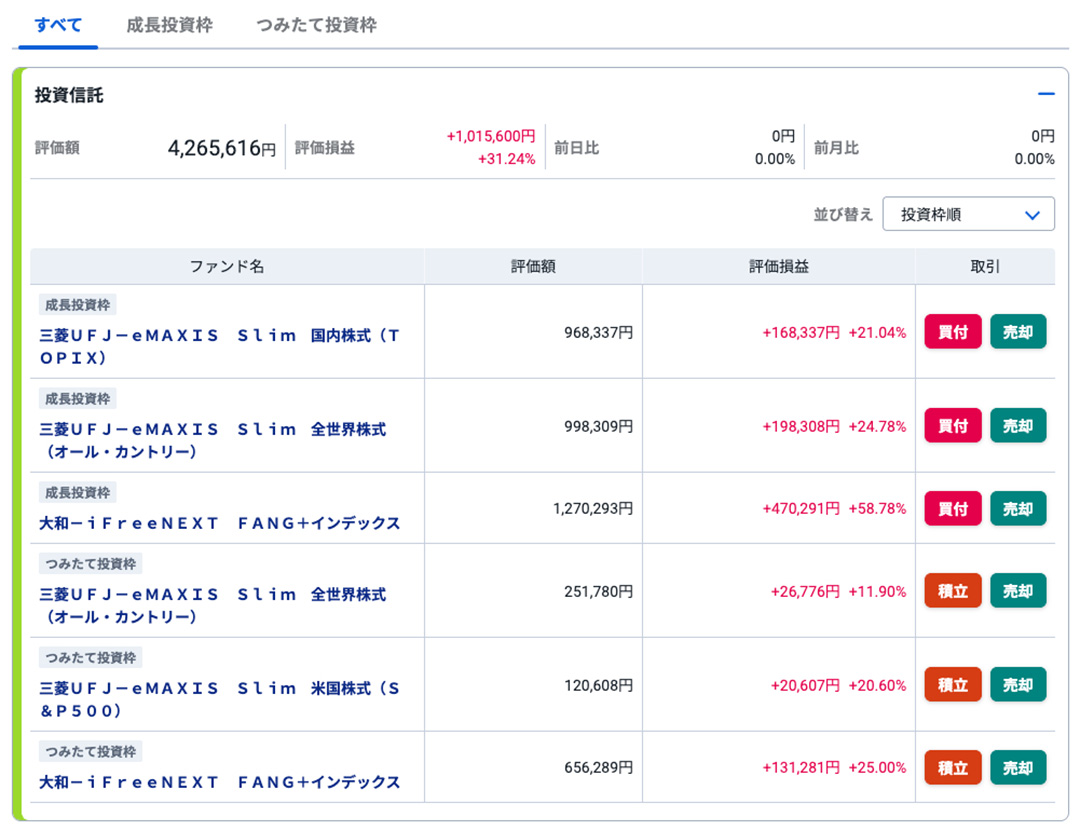
Task: Click 積立 for the 656,289円 FANG+ fund
Action: (x=953, y=767)
